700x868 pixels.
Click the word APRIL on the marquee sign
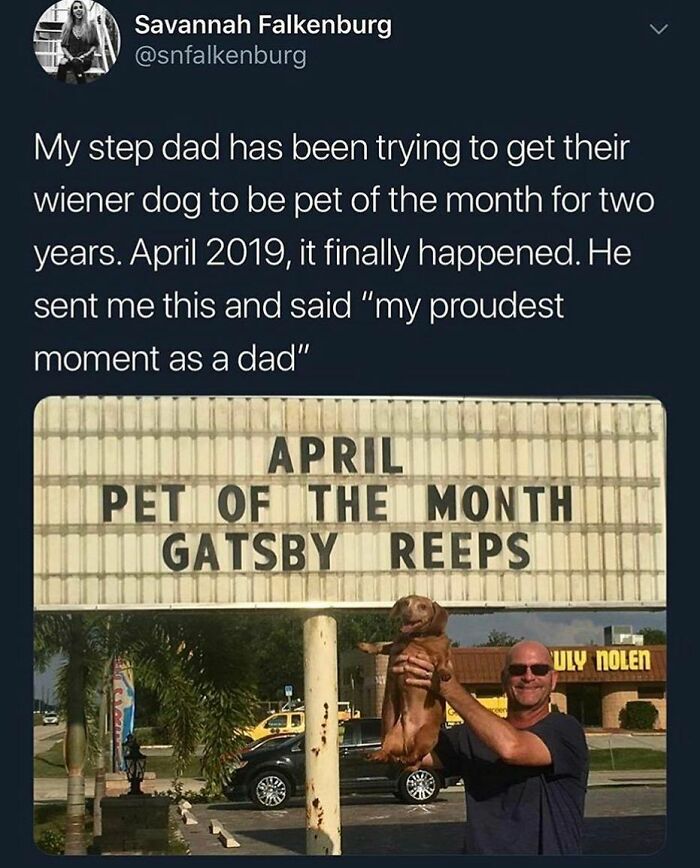point(335,455)
